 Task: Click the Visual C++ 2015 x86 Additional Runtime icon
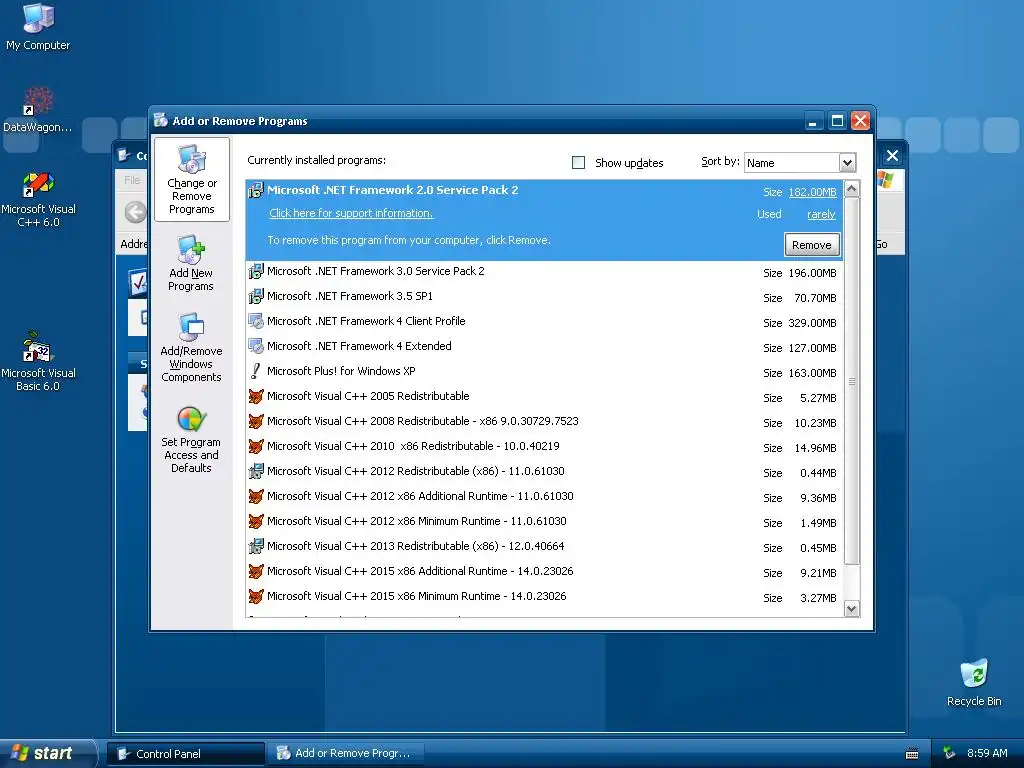(x=256, y=571)
